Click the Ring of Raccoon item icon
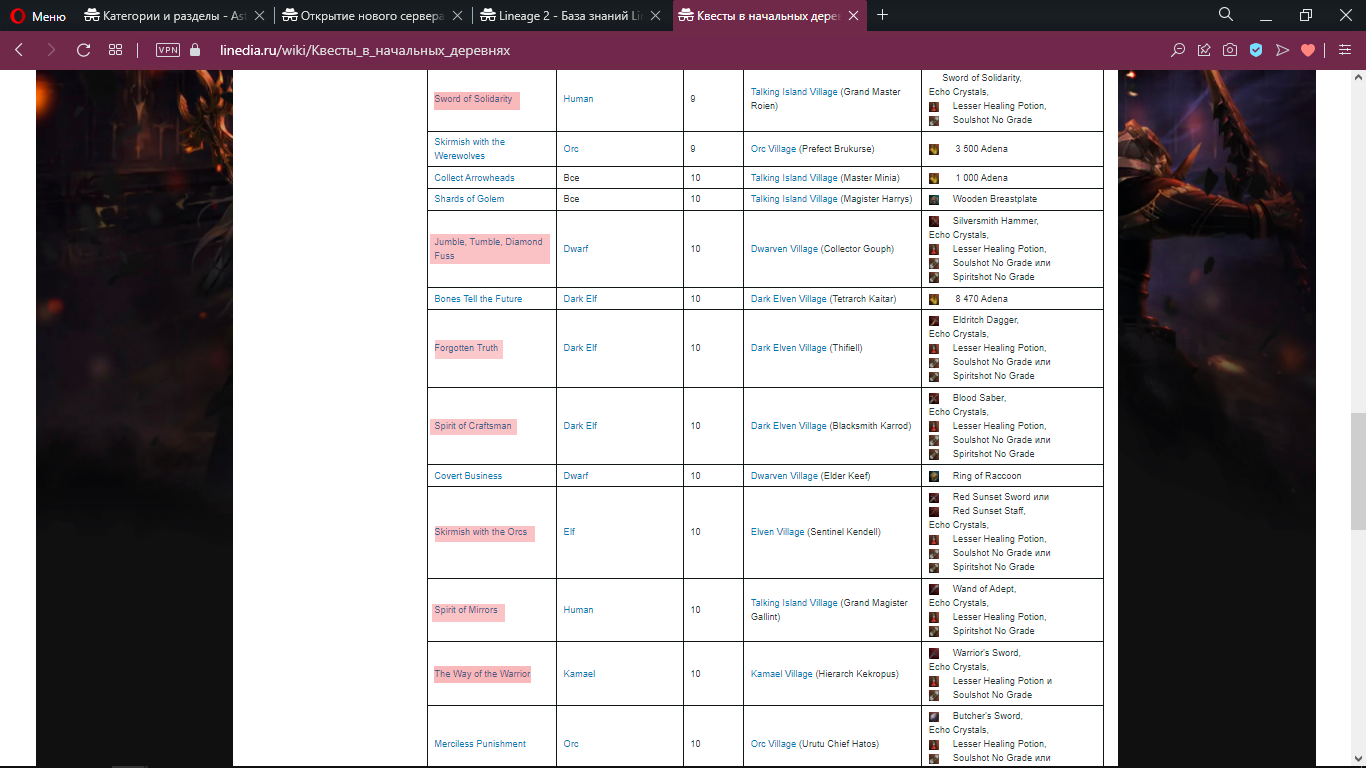The image size is (1366, 768). click(934, 476)
